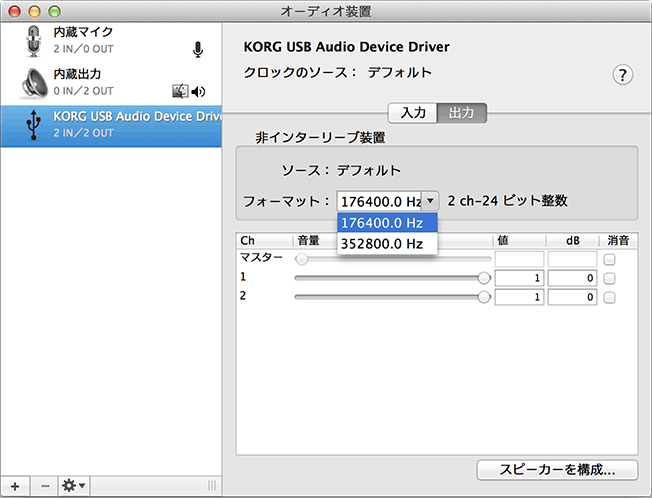Minimize the window with yellow button
The height and width of the screenshot is (498, 652).
pyautogui.click(x=35, y=11)
